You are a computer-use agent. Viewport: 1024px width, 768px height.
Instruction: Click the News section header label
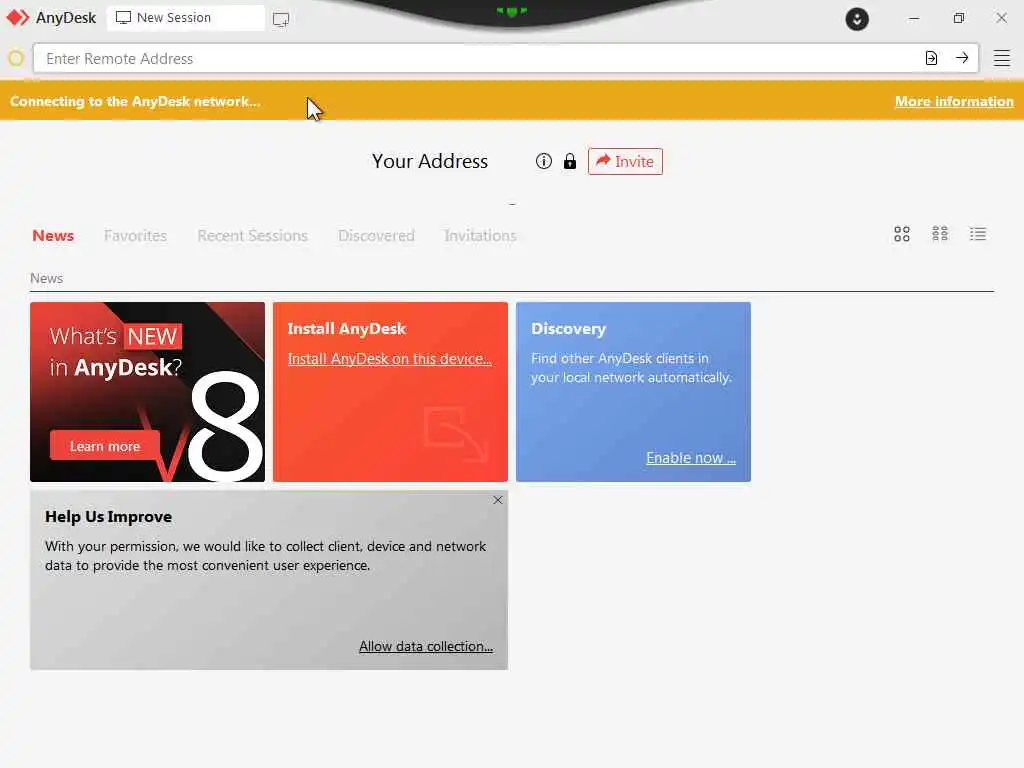click(46, 278)
